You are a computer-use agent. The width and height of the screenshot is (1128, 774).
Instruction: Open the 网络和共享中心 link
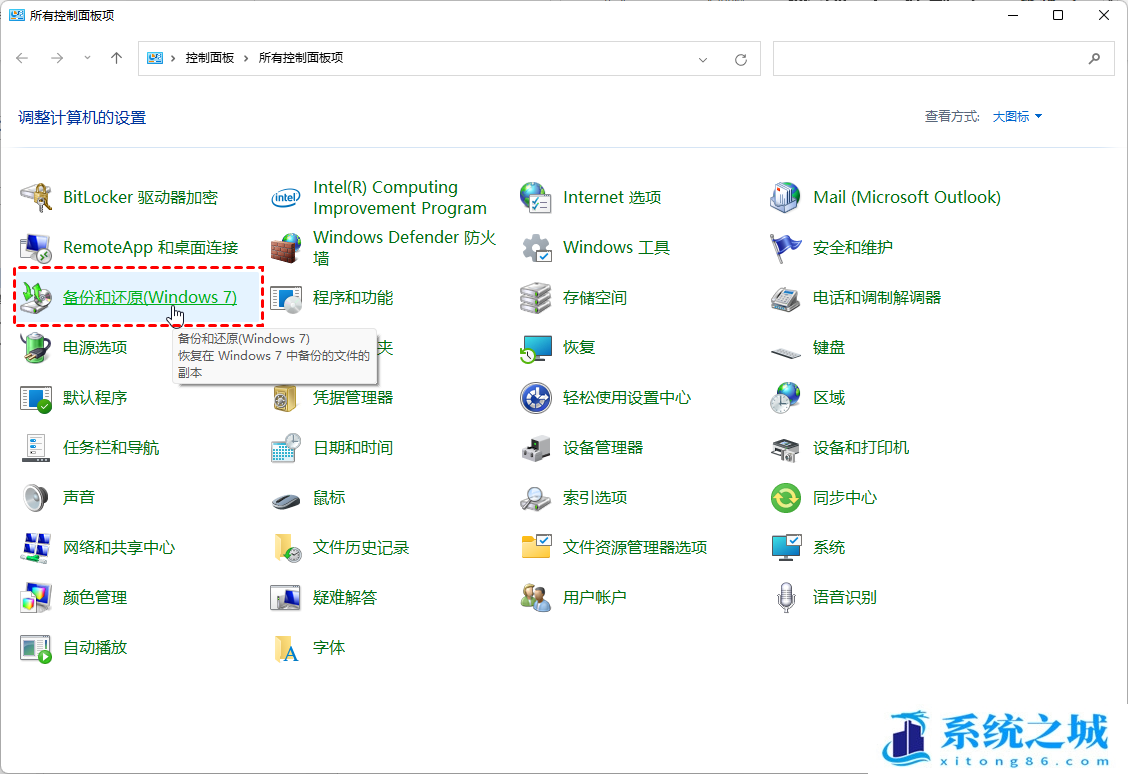click(x=119, y=547)
